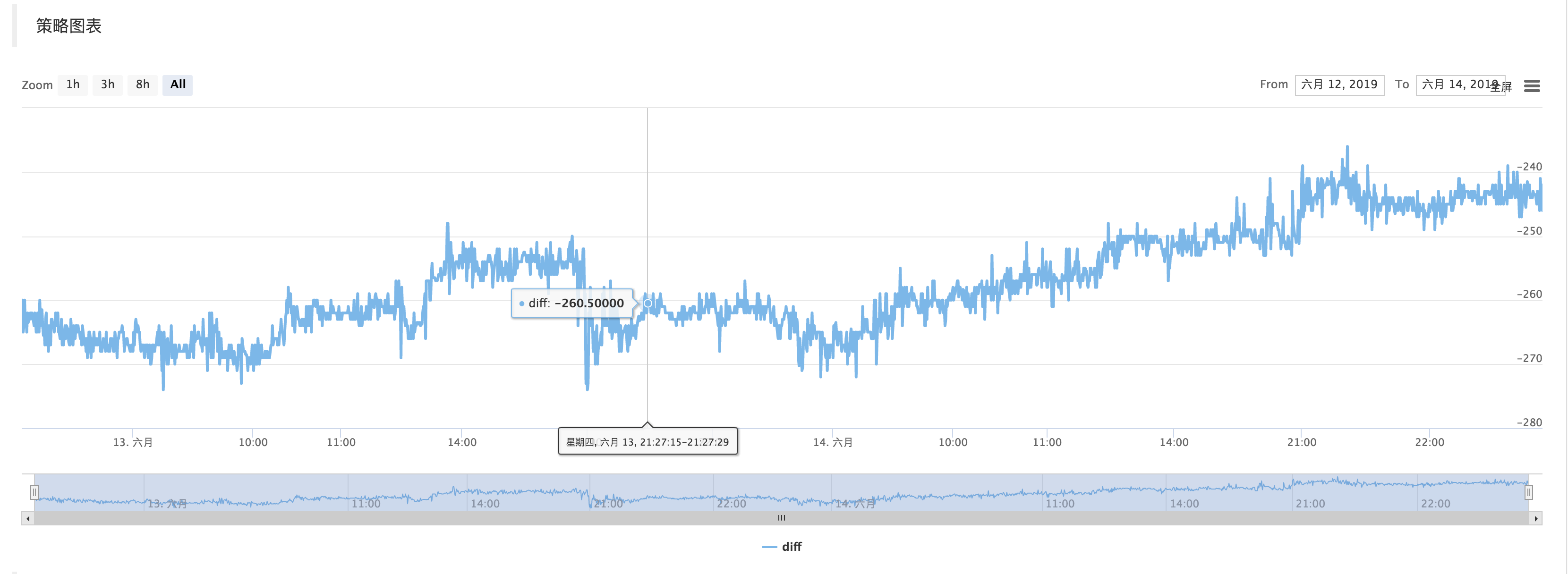
Task: Click the scrollbar center grip handle
Action: pyautogui.click(x=782, y=518)
